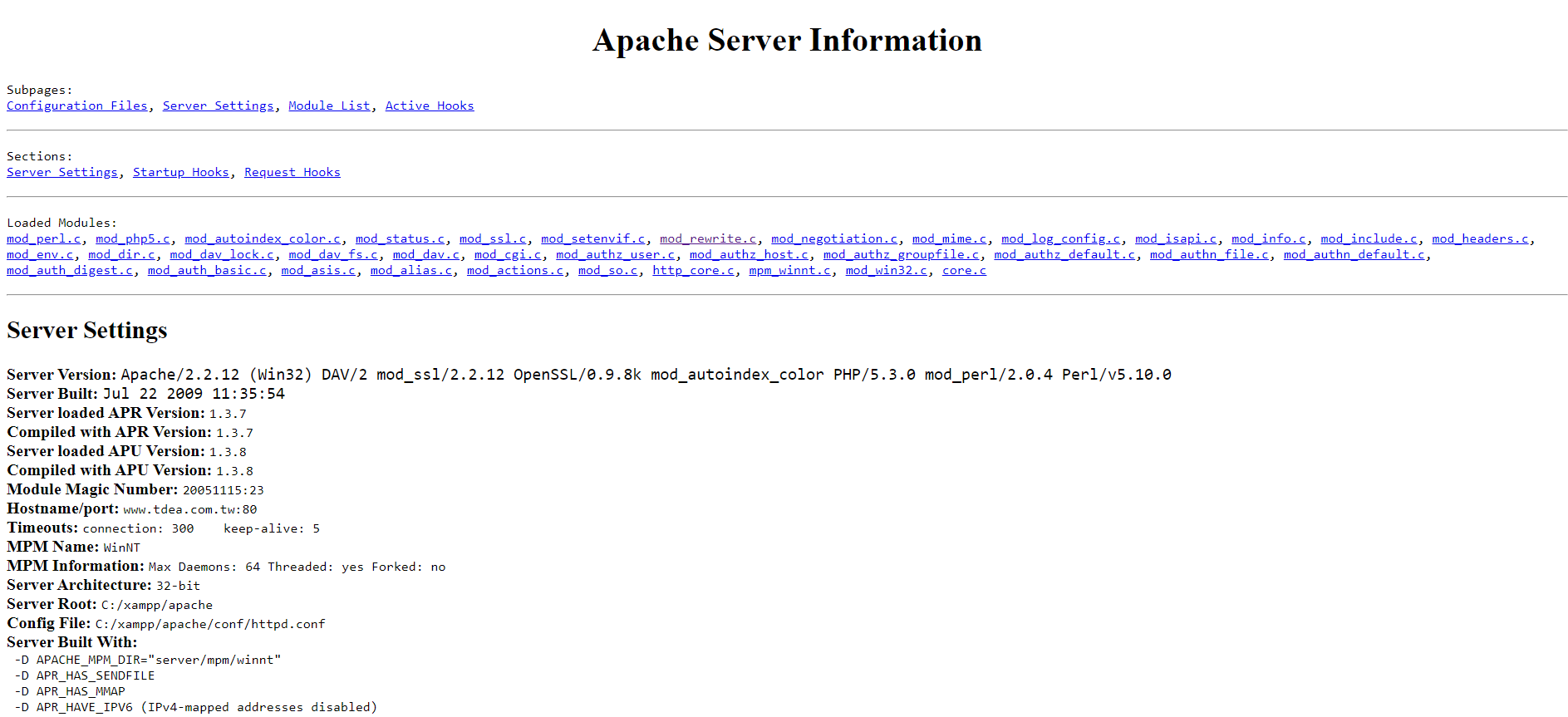This screenshot has width=1568, height=717.
Task: Open mod_setenvif.c module link
Action: click(593, 238)
